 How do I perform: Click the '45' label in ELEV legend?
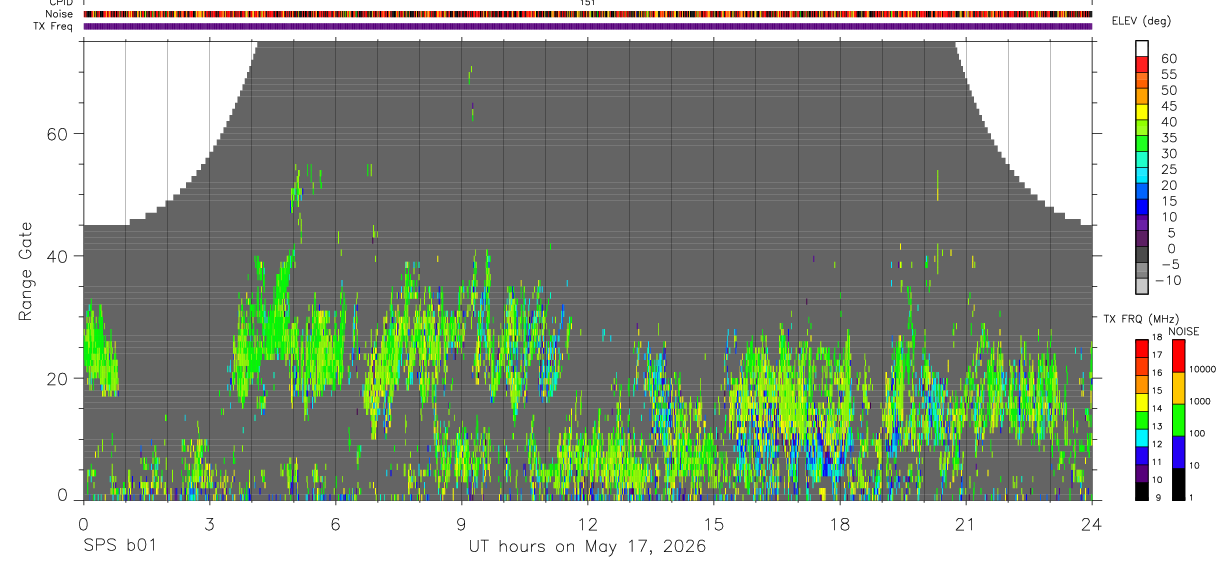tap(1168, 106)
